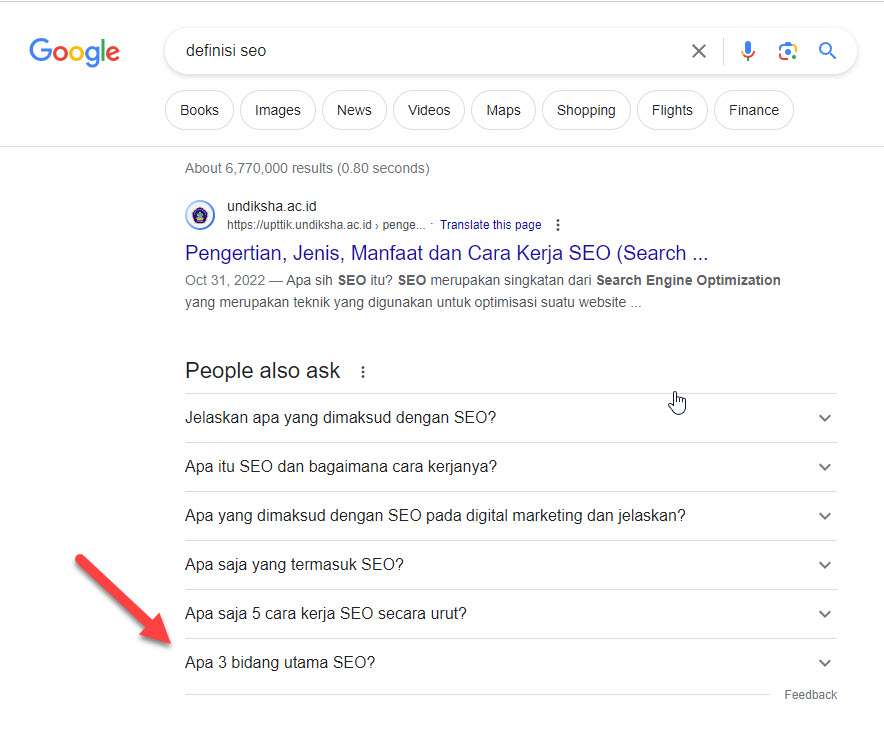
Task: Expand 'Apa itu SEO dan bagaimana cara kerjanya?'
Action: click(511, 467)
